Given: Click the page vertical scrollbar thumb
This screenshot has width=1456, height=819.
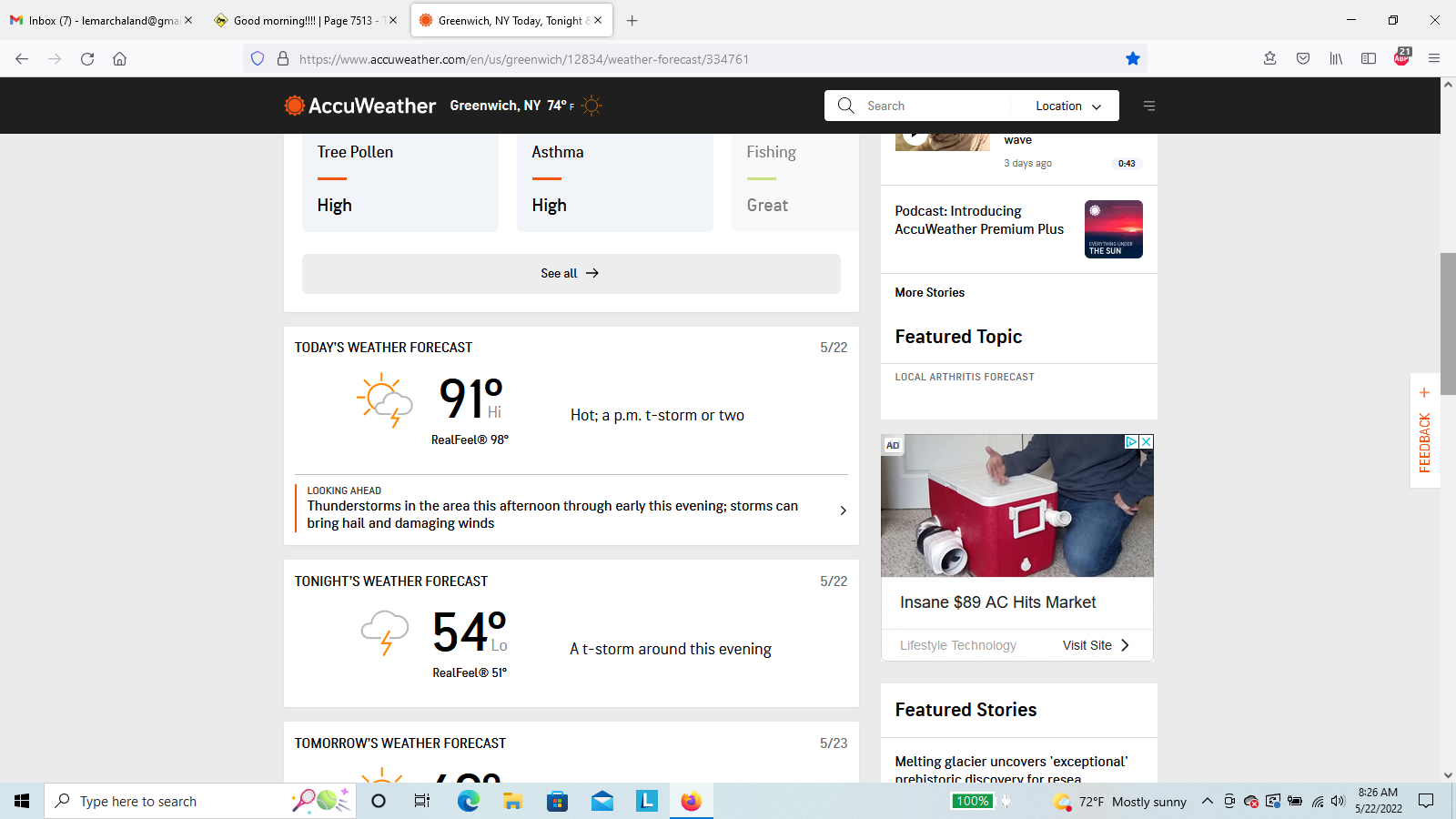Looking at the screenshot, I should [x=1448, y=323].
